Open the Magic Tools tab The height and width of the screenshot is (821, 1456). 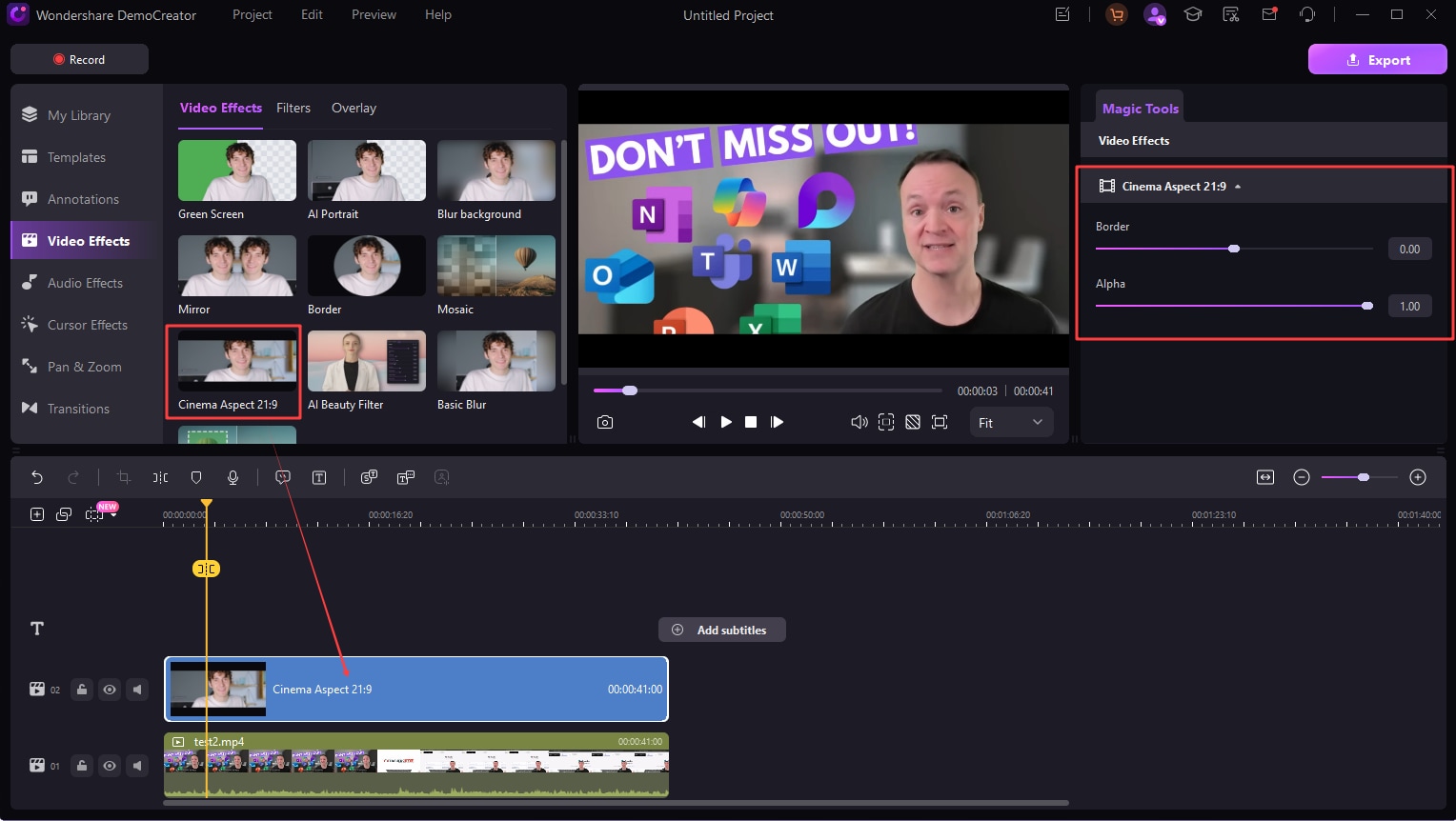pos(1141,109)
